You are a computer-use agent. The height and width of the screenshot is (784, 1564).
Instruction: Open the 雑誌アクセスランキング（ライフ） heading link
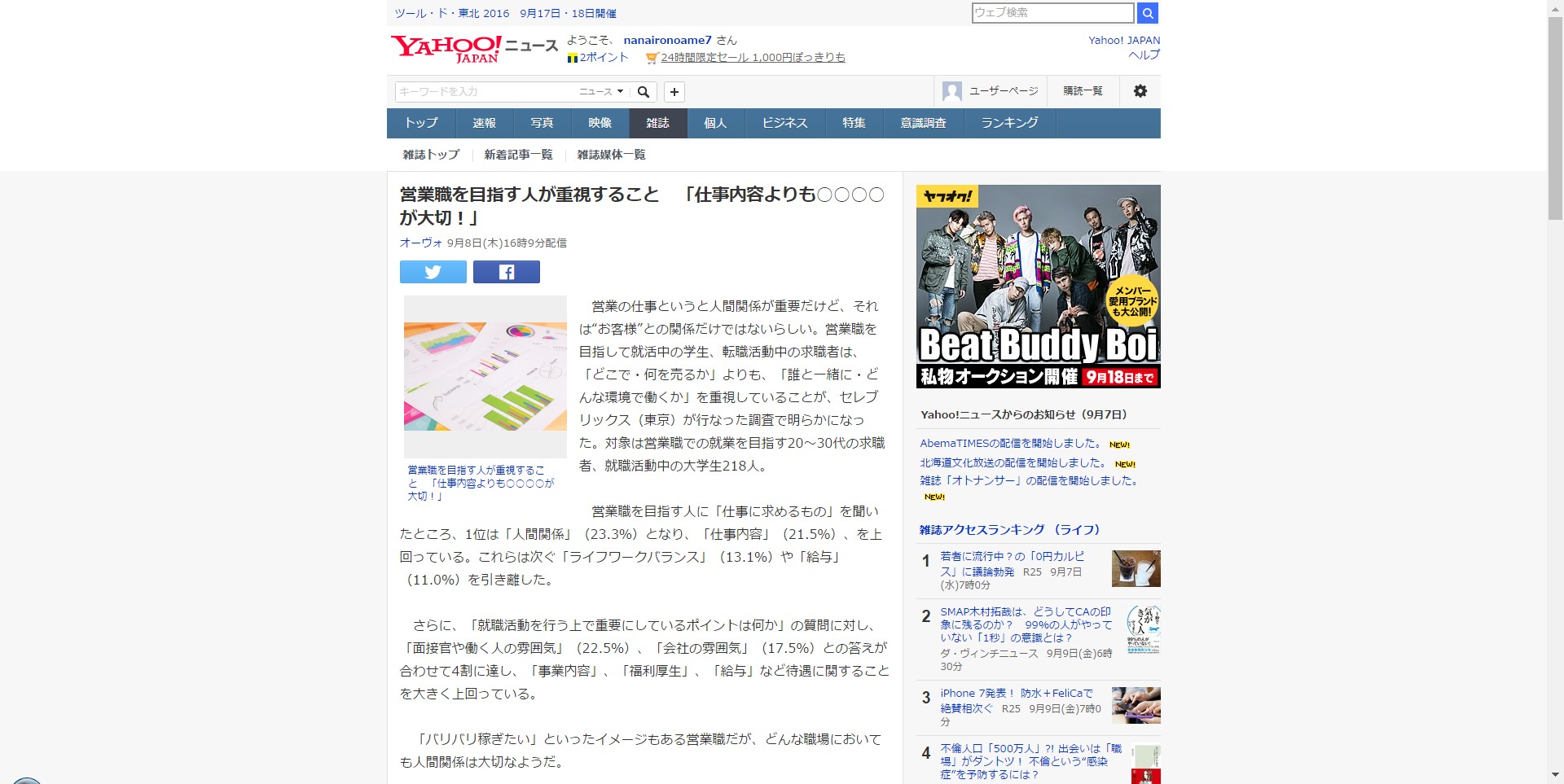click(1010, 530)
